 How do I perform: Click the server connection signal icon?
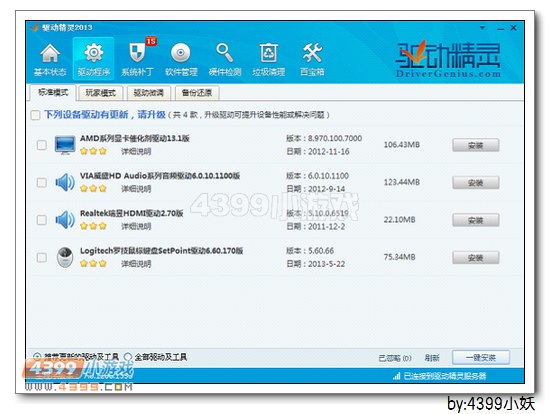click(x=396, y=376)
